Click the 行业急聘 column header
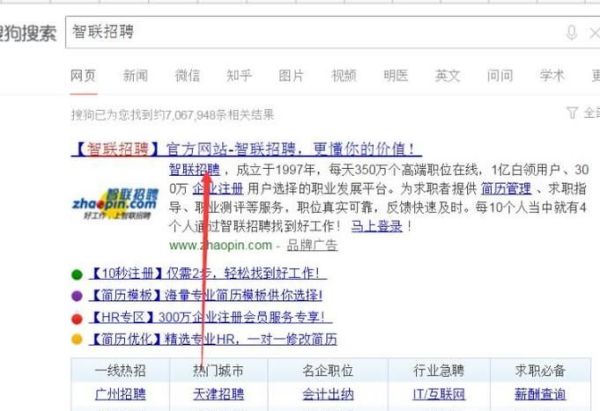600x411 pixels. coord(439,370)
